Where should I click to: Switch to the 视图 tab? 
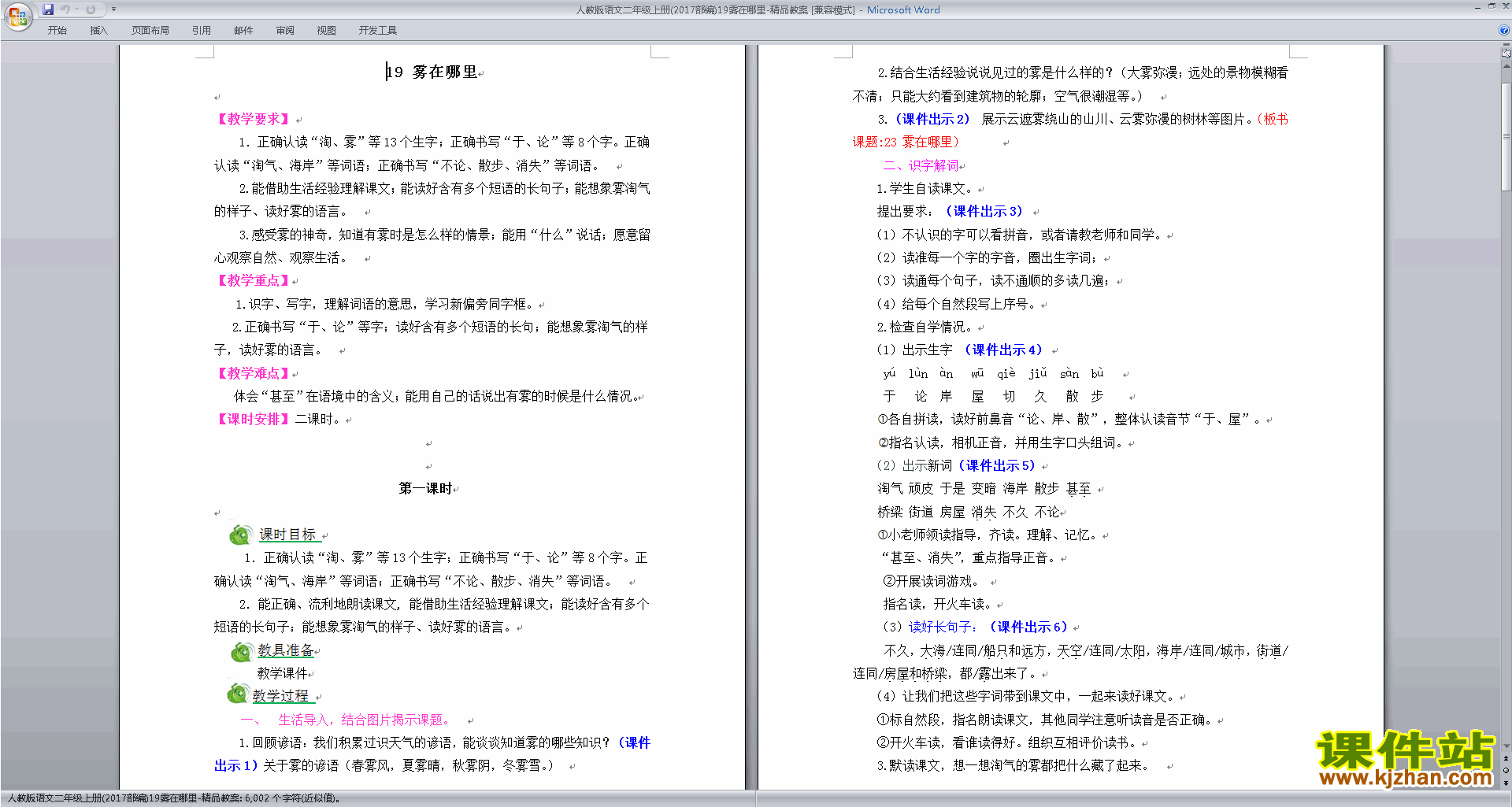click(x=326, y=31)
